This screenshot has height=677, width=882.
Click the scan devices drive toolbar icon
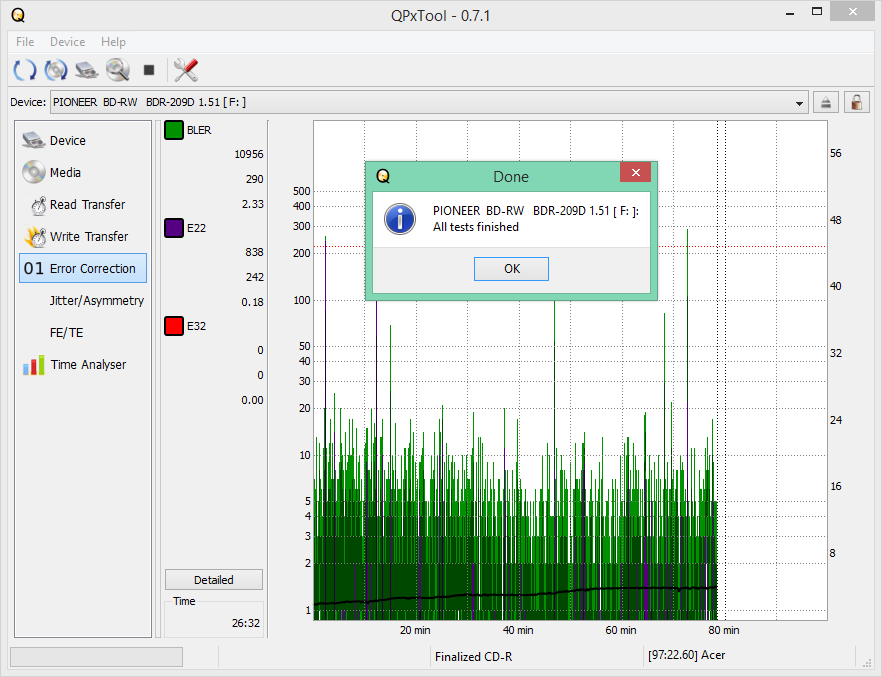87,70
